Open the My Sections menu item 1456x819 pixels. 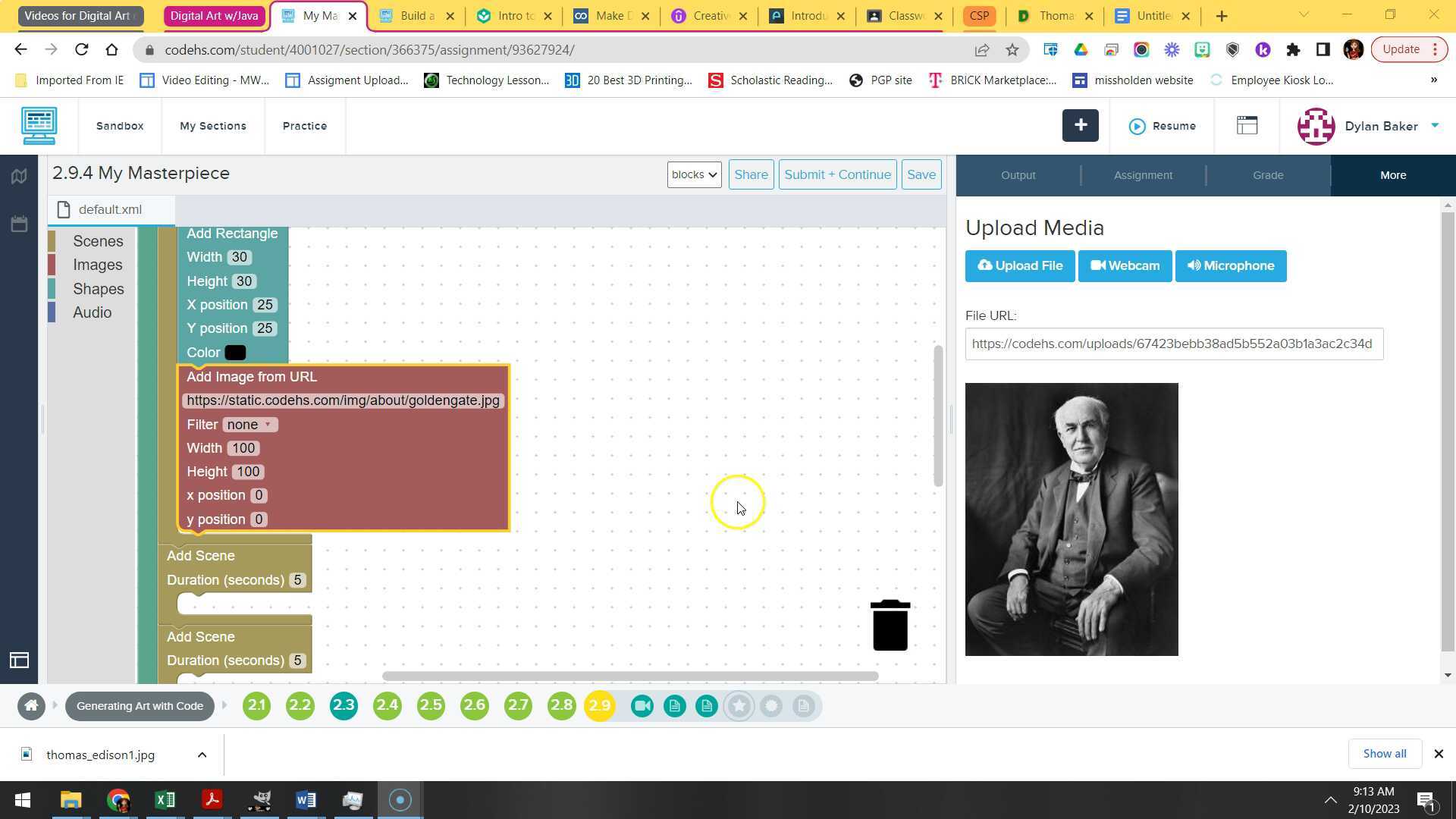(212, 126)
